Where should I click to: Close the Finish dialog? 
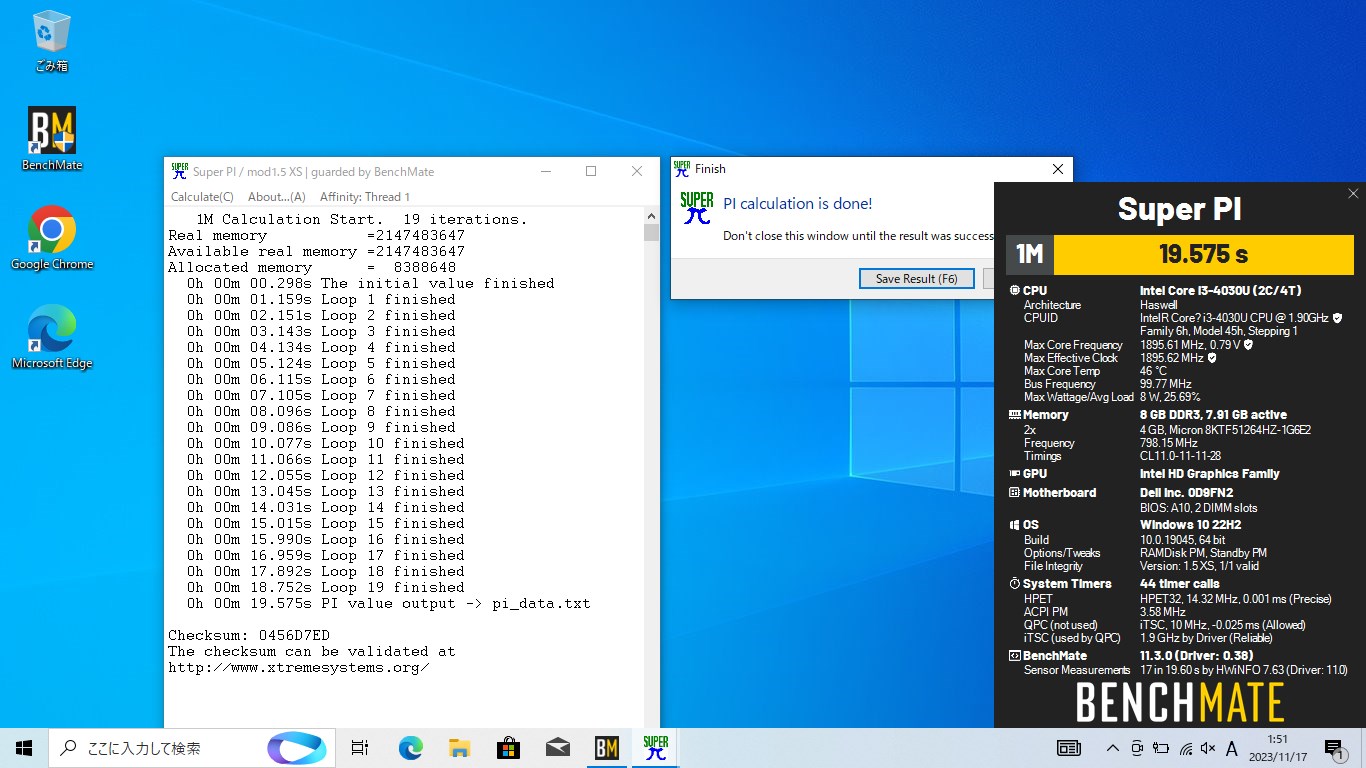click(x=1058, y=170)
